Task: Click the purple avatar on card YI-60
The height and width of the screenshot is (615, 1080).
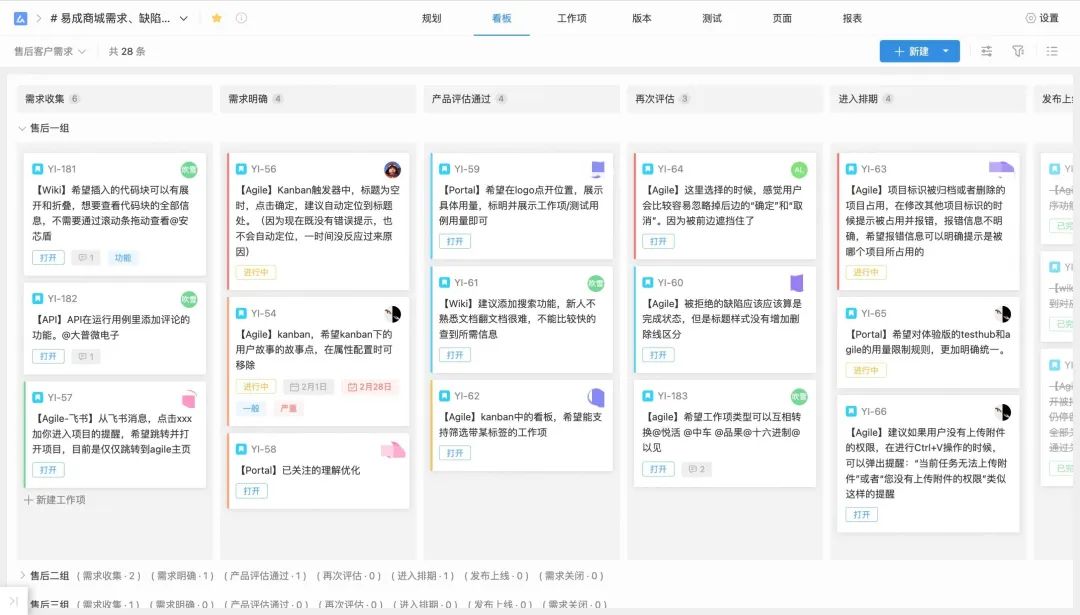Action: point(797,283)
